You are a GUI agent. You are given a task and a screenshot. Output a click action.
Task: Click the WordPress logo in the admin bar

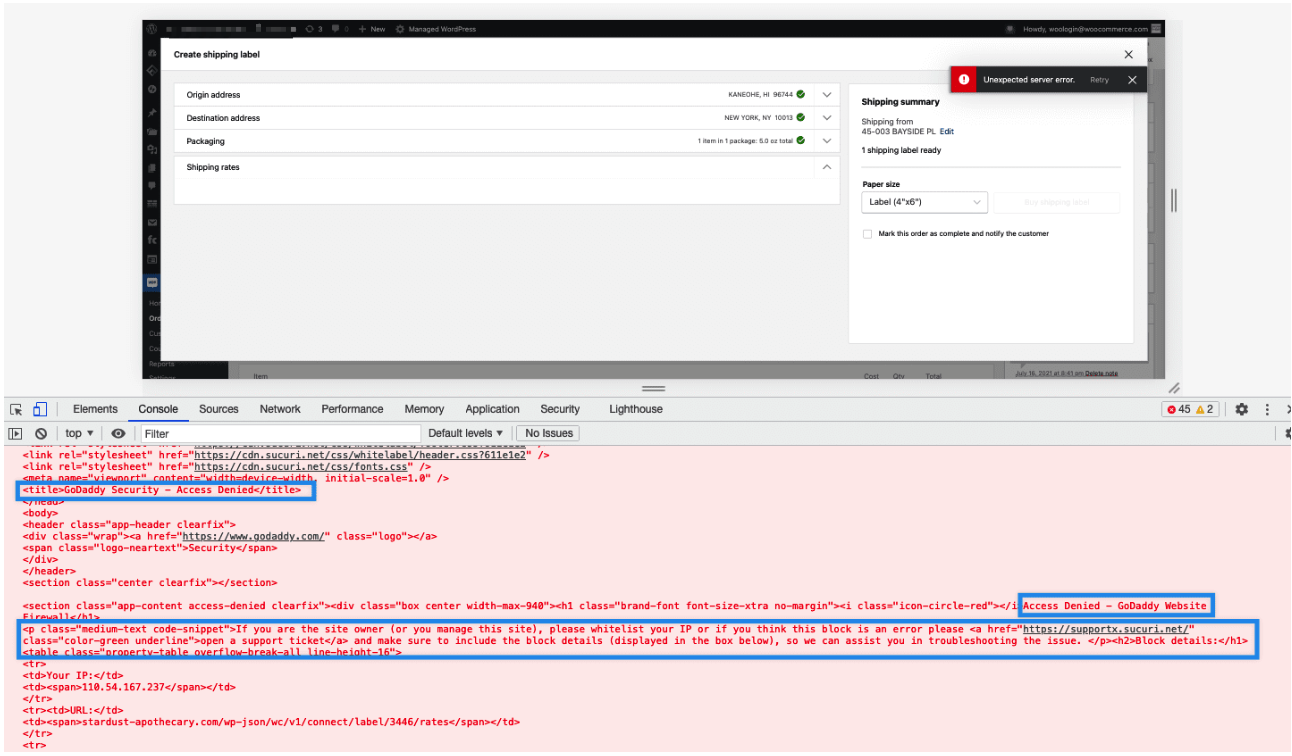(152, 28)
